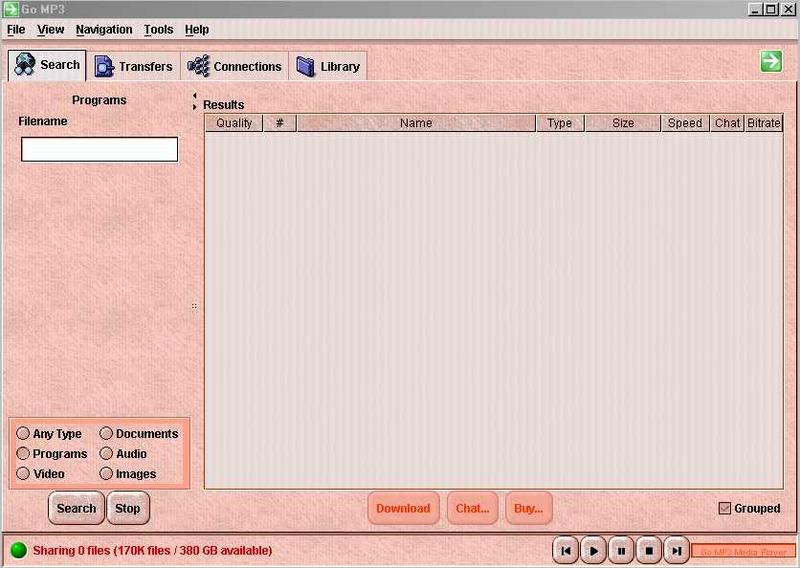Screen dimensions: 800x568
Task: Click the Chat... button
Action: click(x=472, y=508)
